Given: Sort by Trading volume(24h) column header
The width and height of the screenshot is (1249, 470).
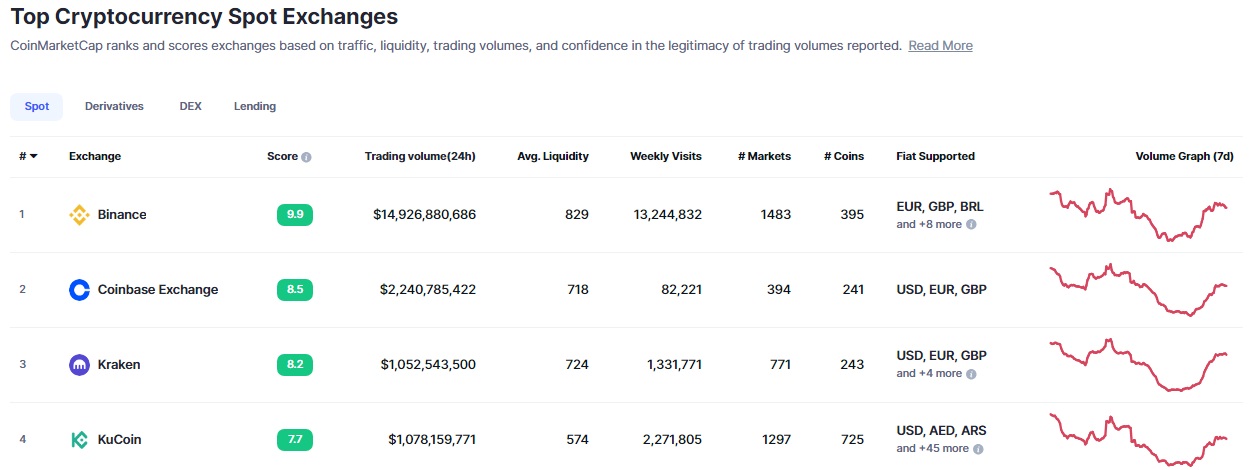Looking at the screenshot, I should tap(420, 156).
